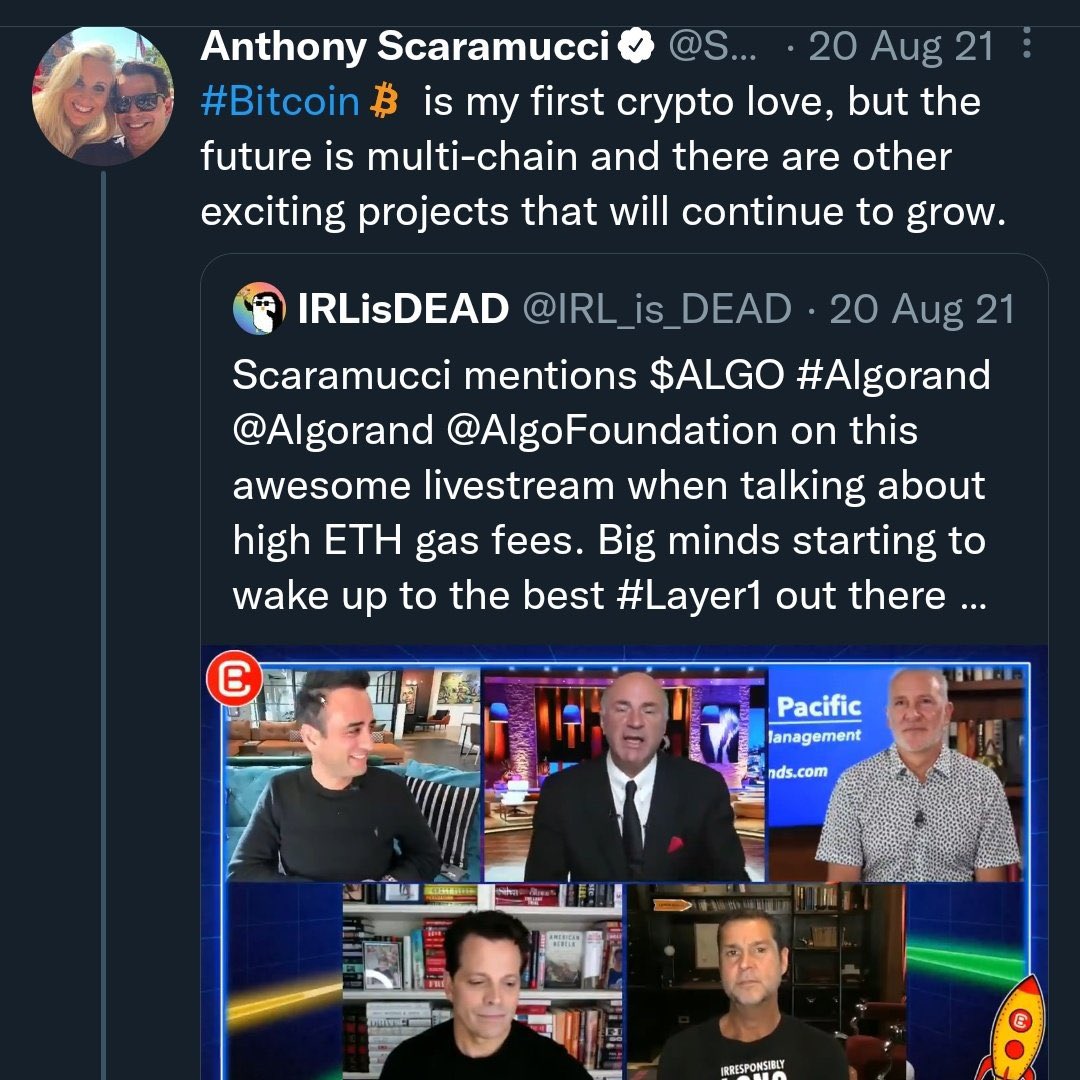The width and height of the screenshot is (1080, 1080).
Task: Open the quoted tweet text about $ALGO
Action: click(x=611, y=485)
